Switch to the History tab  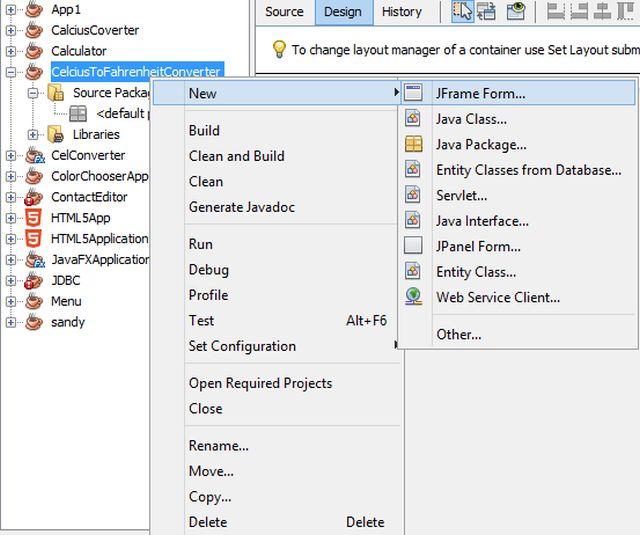[402, 12]
